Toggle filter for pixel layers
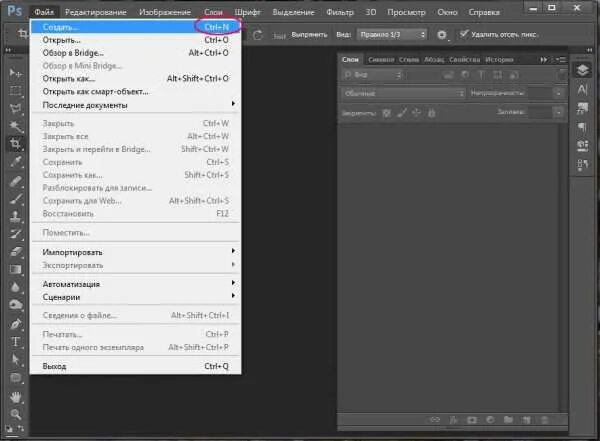 pos(448,75)
